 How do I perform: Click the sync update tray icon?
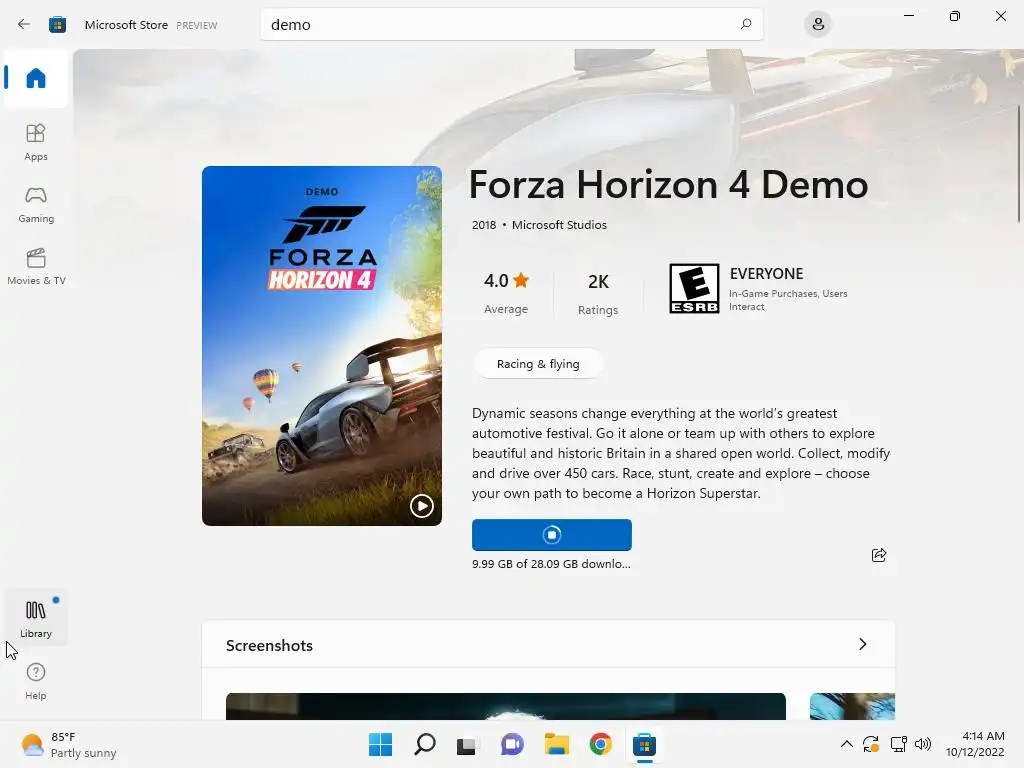point(871,744)
